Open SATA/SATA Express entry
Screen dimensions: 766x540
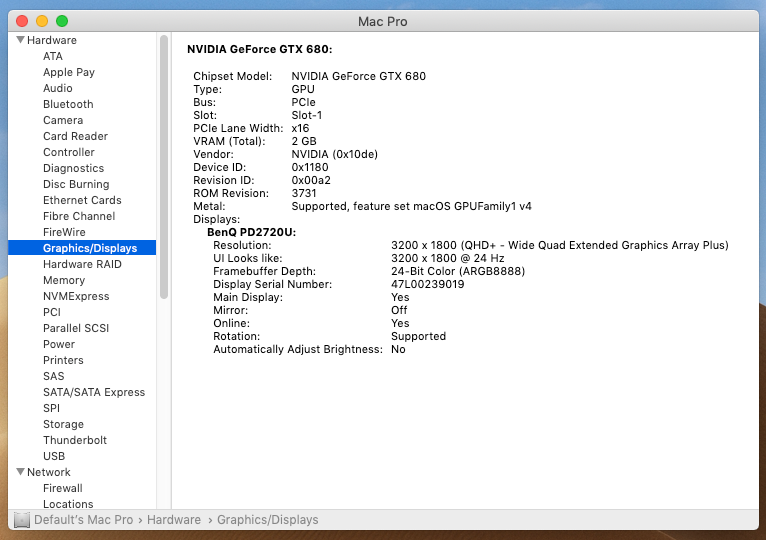coord(94,392)
